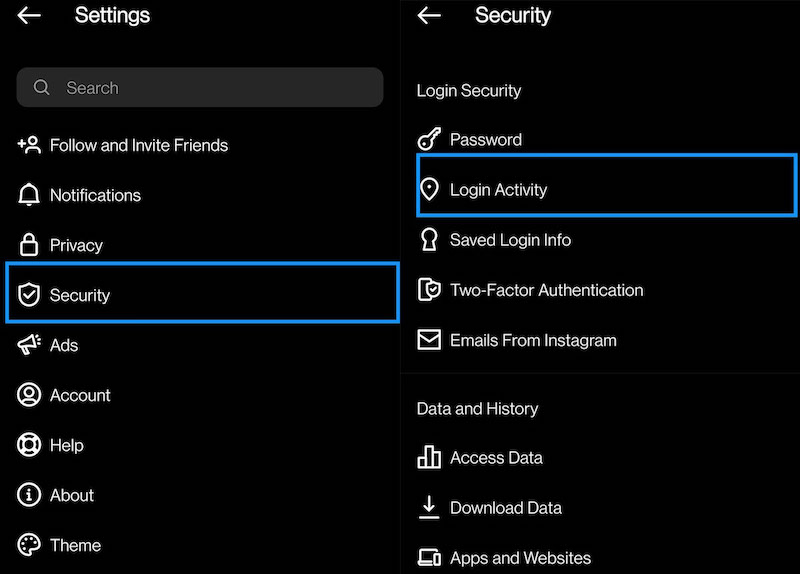Screen dimensions: 800x574
Task: Select Access Data under Data and History
Action: pyautogui.click(x=496, y=458)
